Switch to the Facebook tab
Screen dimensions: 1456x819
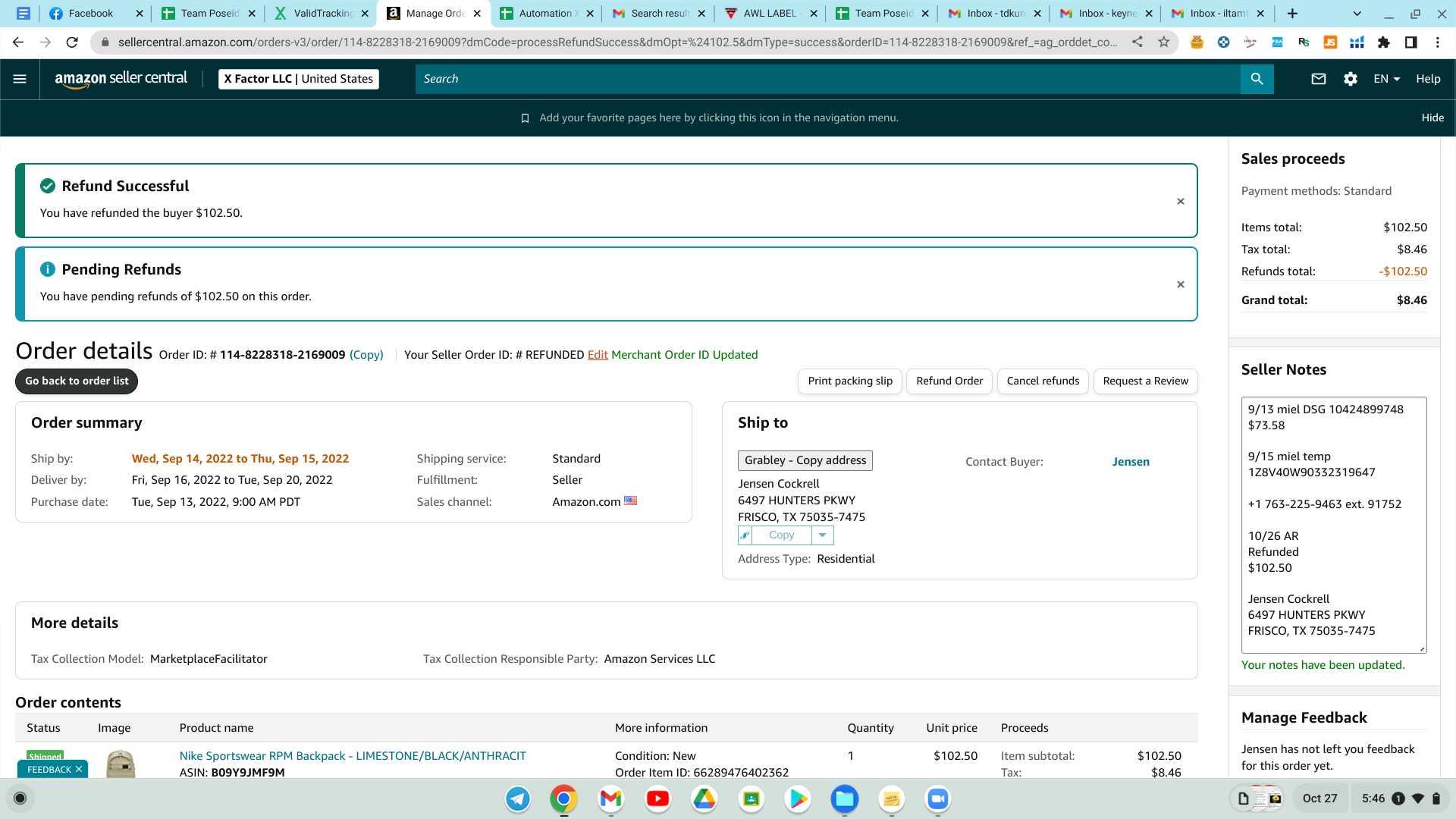(x=96, y=14)
